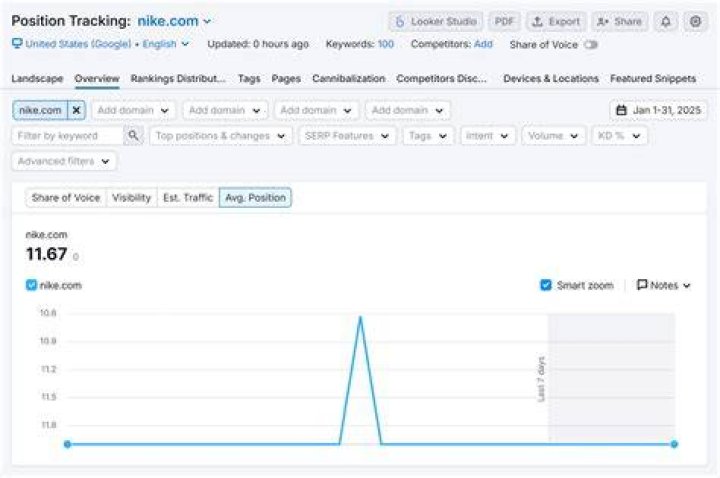Show the Share of Voice chart

(66, 197)
